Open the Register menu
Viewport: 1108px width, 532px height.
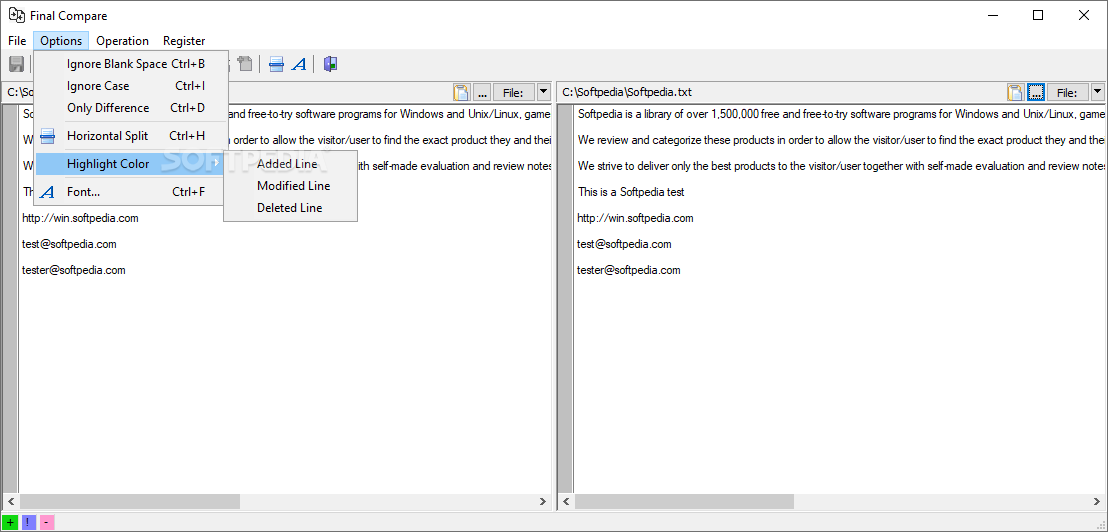coord(184,41)
